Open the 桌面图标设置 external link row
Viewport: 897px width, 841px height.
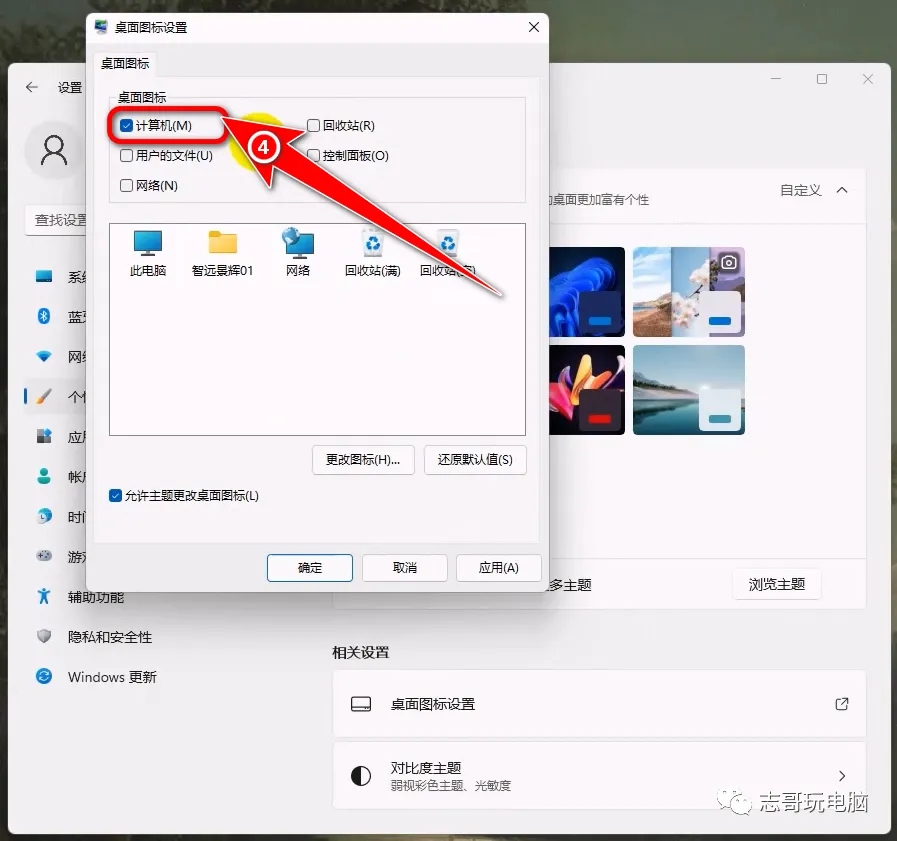pyautogui.click(x=599, y=704)
